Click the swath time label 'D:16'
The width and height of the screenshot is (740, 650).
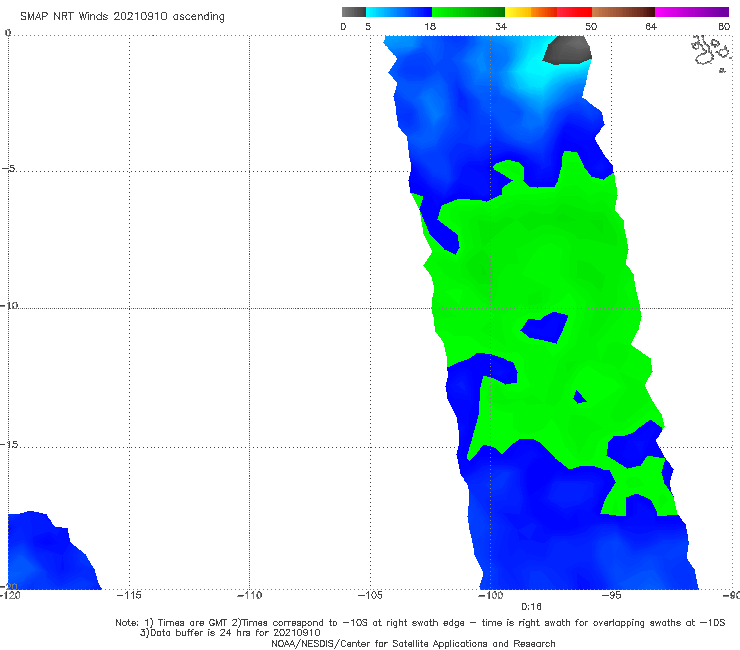pyautogui.click(x=531, y=607)
